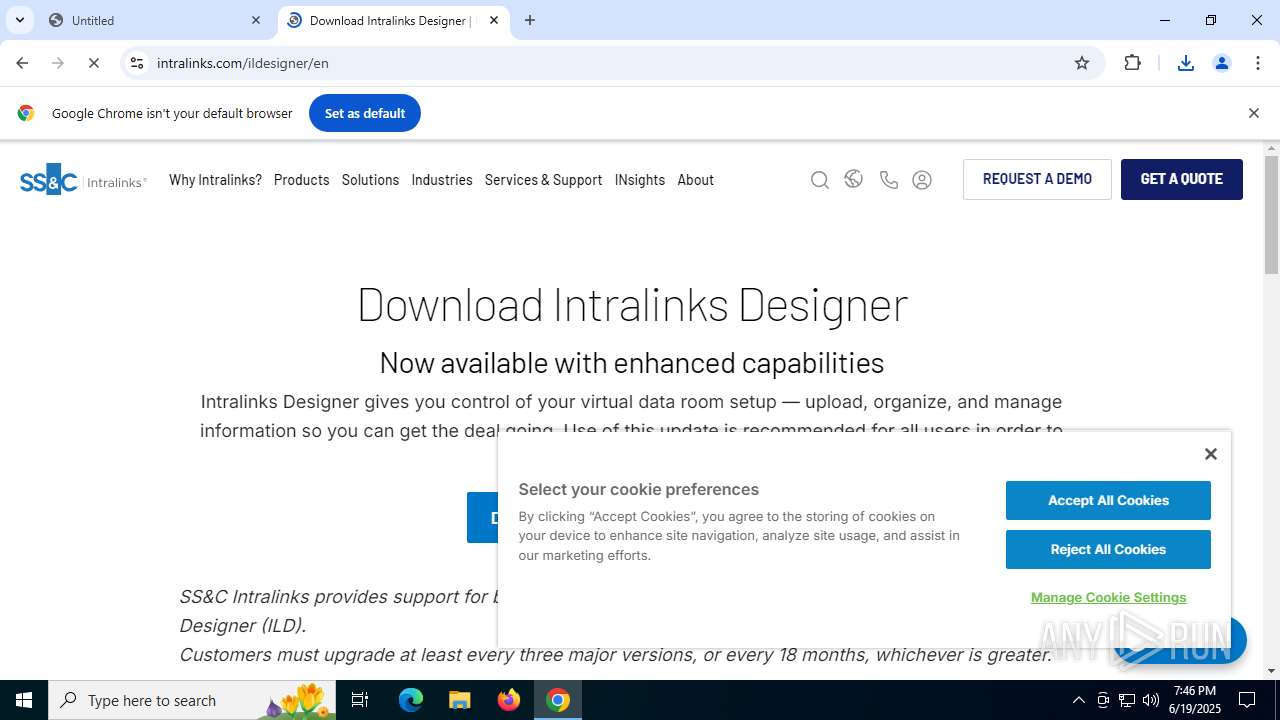
Task: Open a new browser tab
Action: click(x=530, y=20)
